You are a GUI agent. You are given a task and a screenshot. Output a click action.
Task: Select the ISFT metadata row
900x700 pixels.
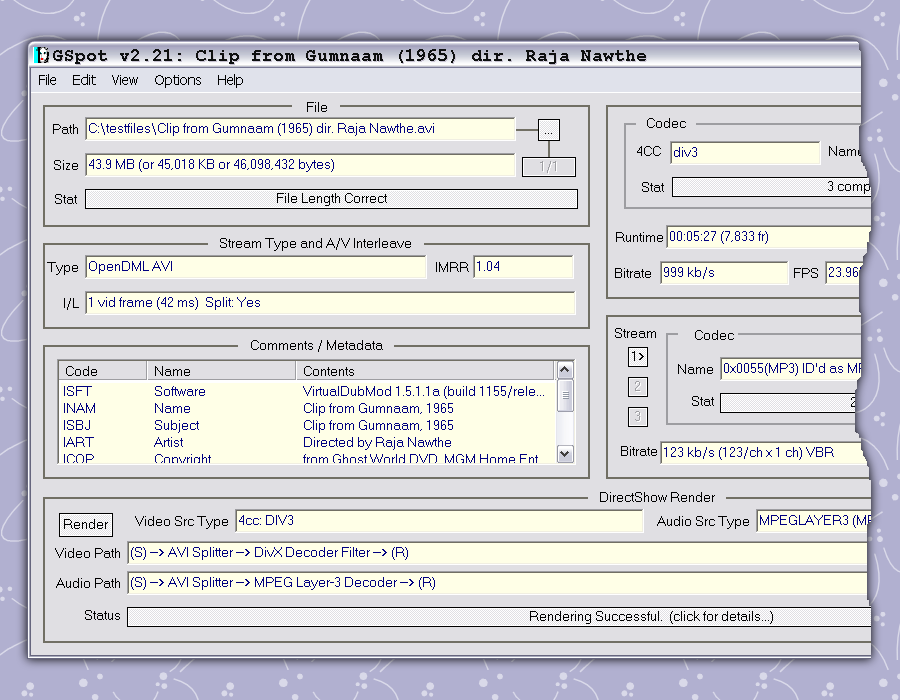pyautogui.click(x=307, y=391)
